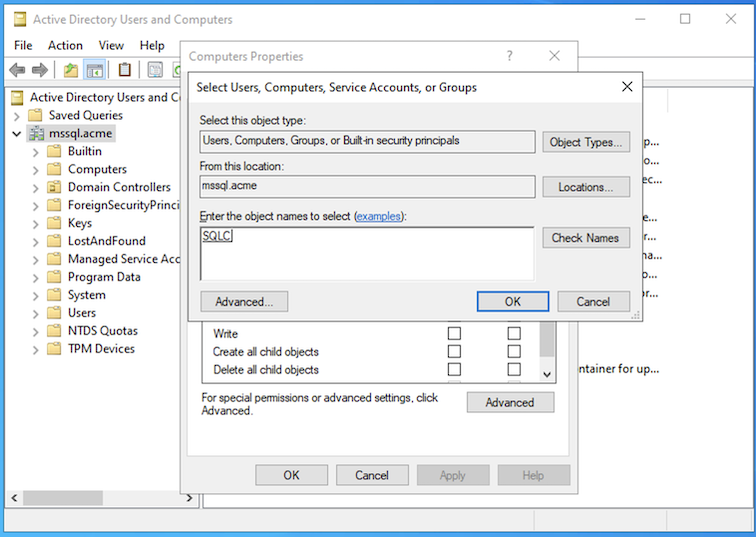Click the Check Names button
Image resolution: width=756 pixels, height=537 pixels.
pos(586,238)
